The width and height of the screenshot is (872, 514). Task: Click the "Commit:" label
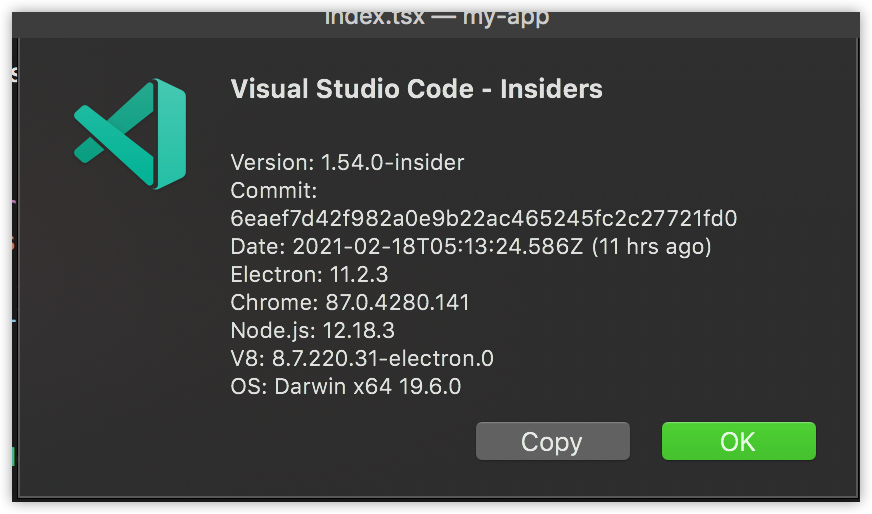(x=274, y=191)
